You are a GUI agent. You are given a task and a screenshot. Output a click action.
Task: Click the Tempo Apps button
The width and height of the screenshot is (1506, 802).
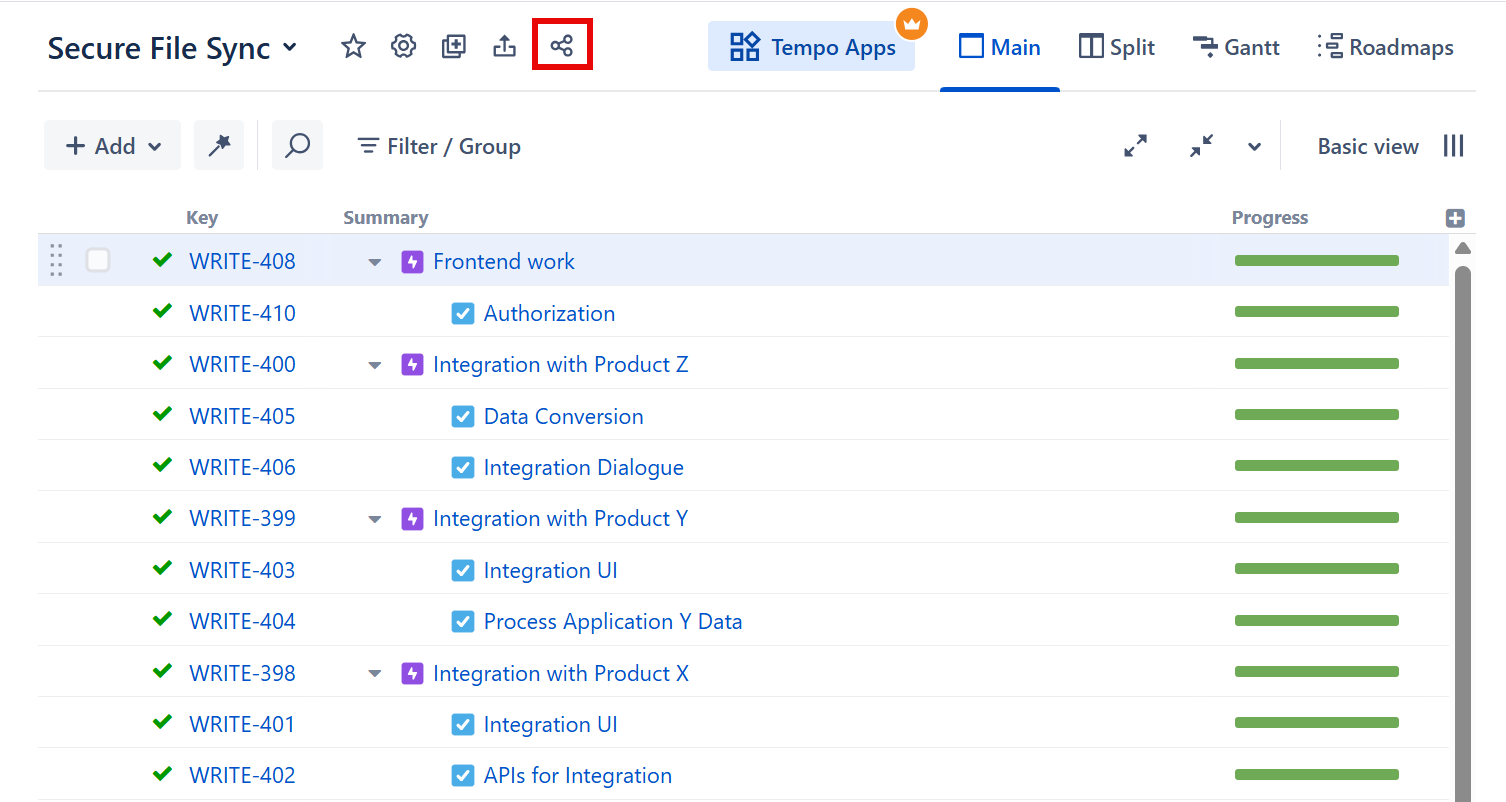point(811,47)
